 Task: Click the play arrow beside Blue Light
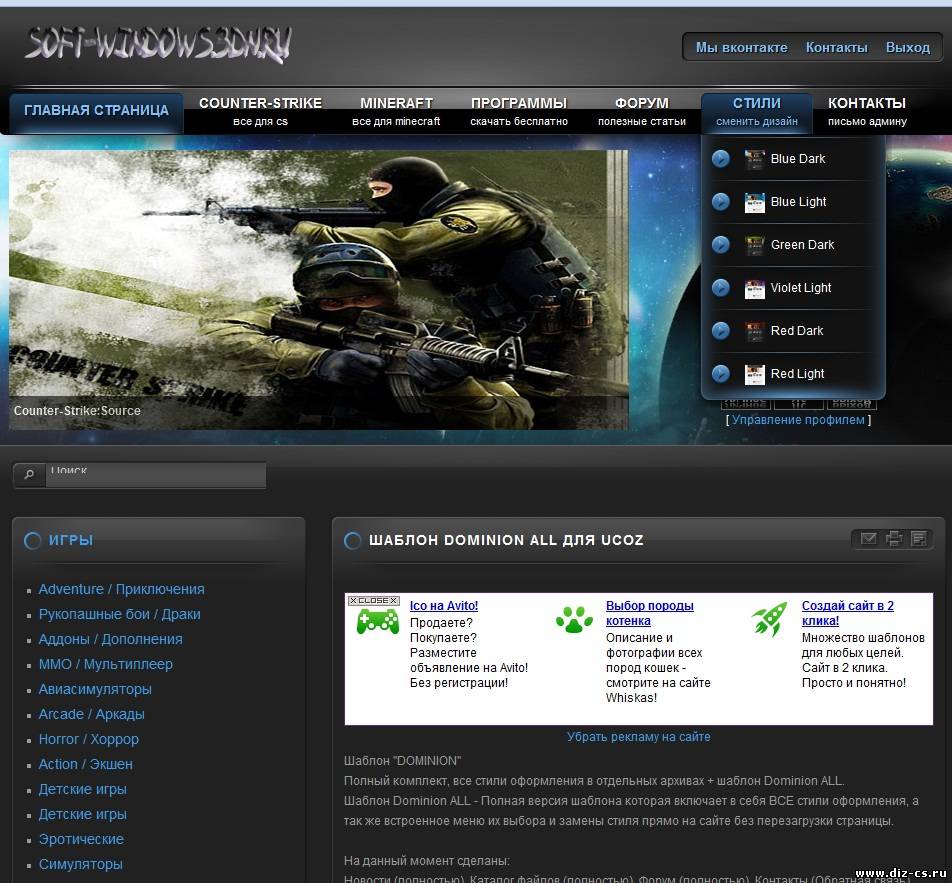click(721, 202)
